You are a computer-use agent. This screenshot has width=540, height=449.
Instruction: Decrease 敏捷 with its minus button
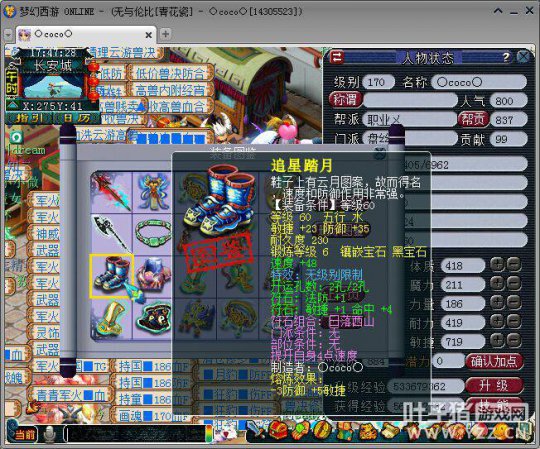514,341
